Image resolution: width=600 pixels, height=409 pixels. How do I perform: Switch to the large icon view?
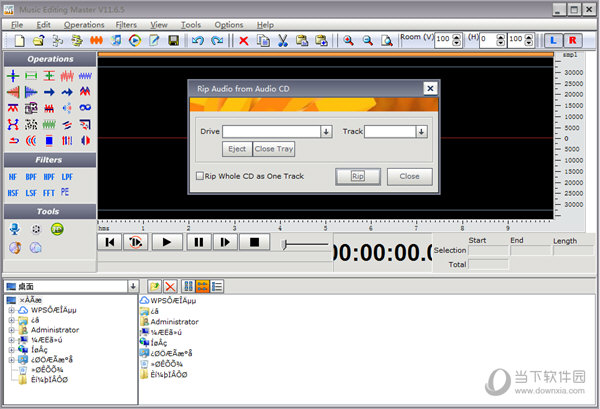pyautogui.click(x=188, y=286)
